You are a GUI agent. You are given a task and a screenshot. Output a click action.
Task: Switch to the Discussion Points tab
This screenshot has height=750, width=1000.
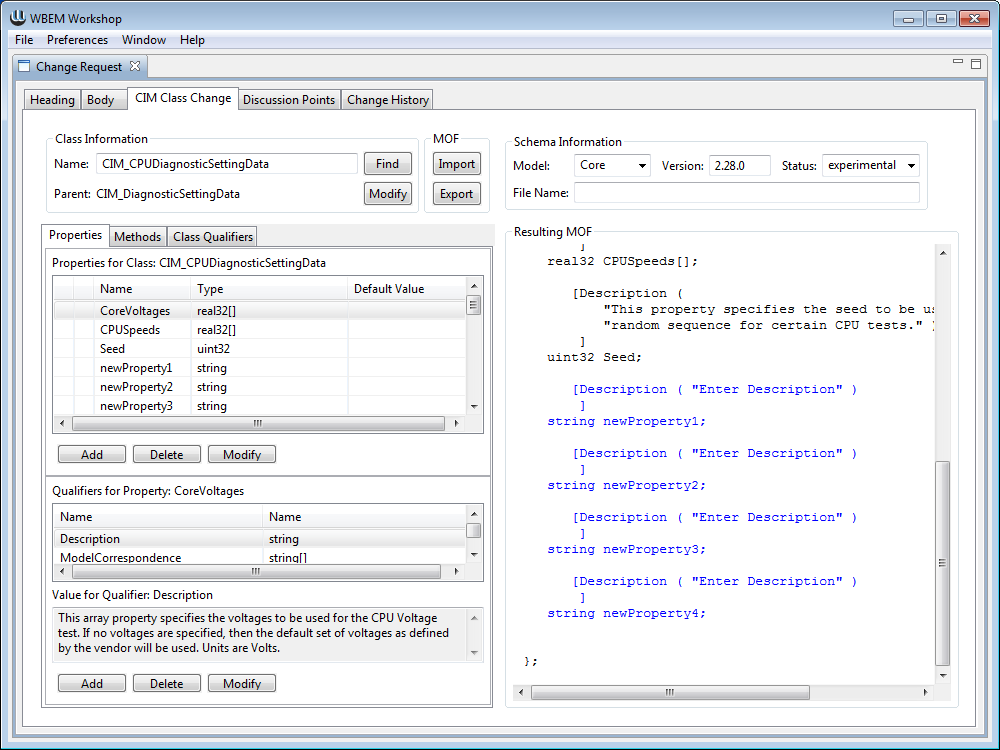coord(289,99)
